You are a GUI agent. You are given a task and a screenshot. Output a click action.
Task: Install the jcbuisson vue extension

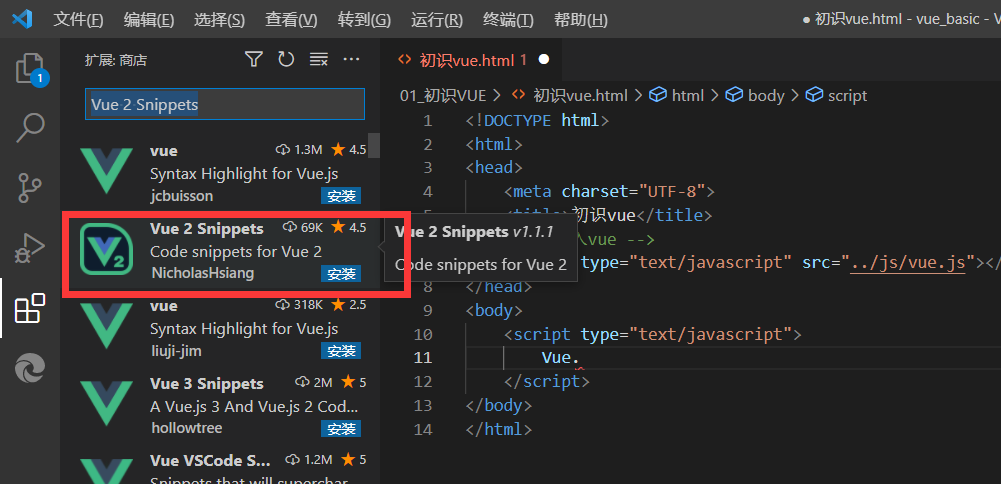340,197
